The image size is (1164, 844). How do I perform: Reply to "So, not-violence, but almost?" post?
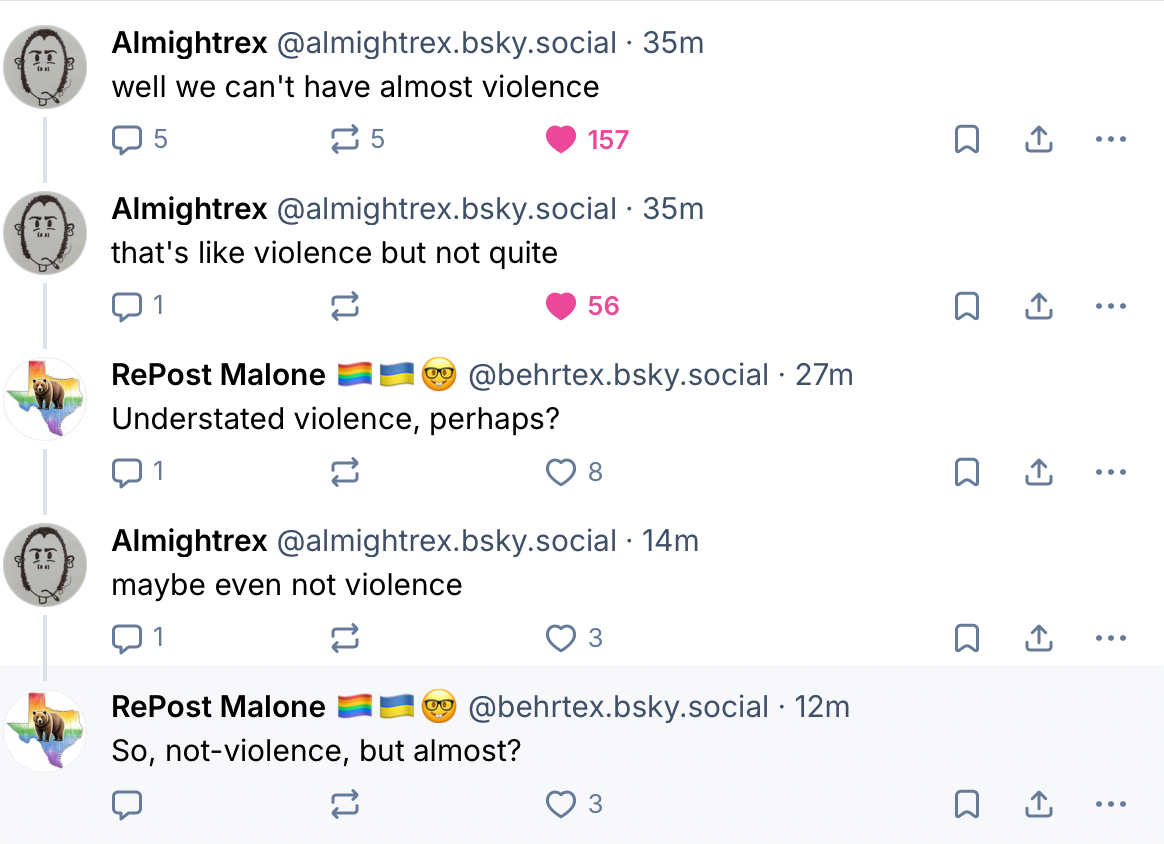point(127,803)
